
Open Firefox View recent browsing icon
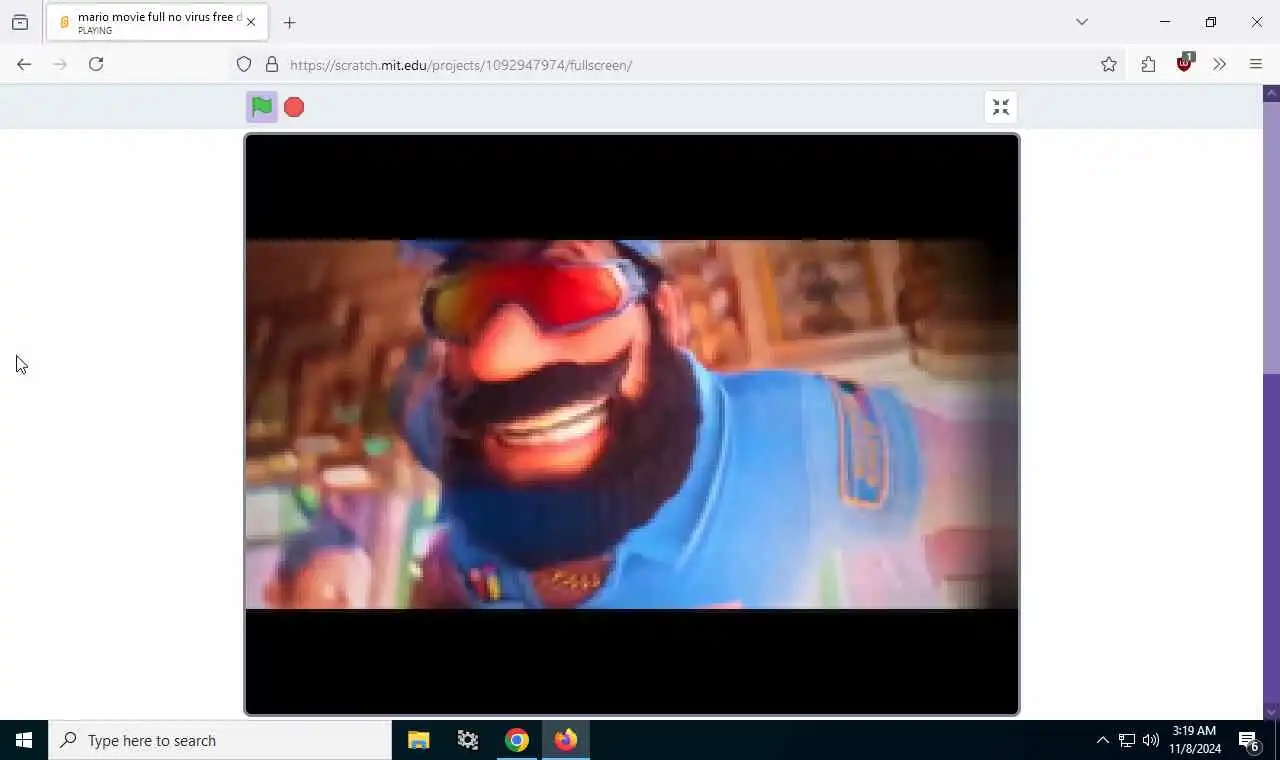pyautogui.click(x=20, y=22)
